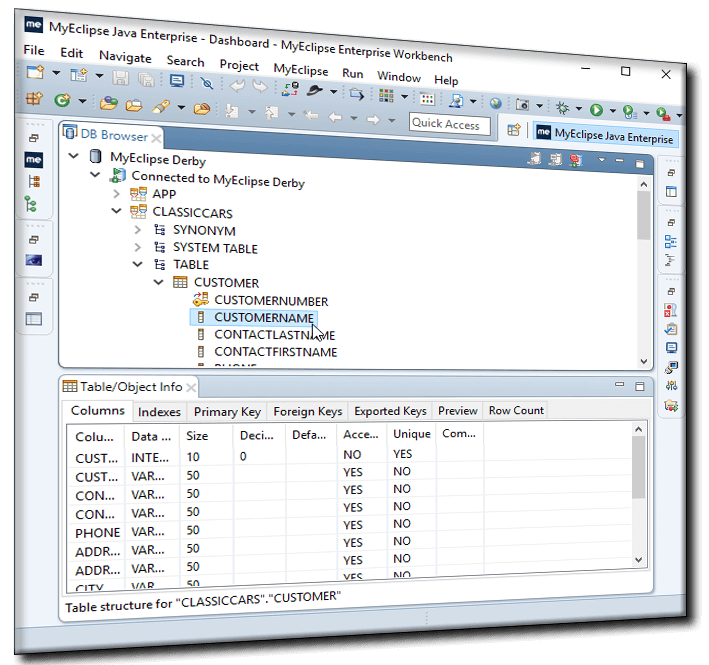Click the 'me' icon in left sidebar
This screenshot has width=709, height=665.
point(33,160)
